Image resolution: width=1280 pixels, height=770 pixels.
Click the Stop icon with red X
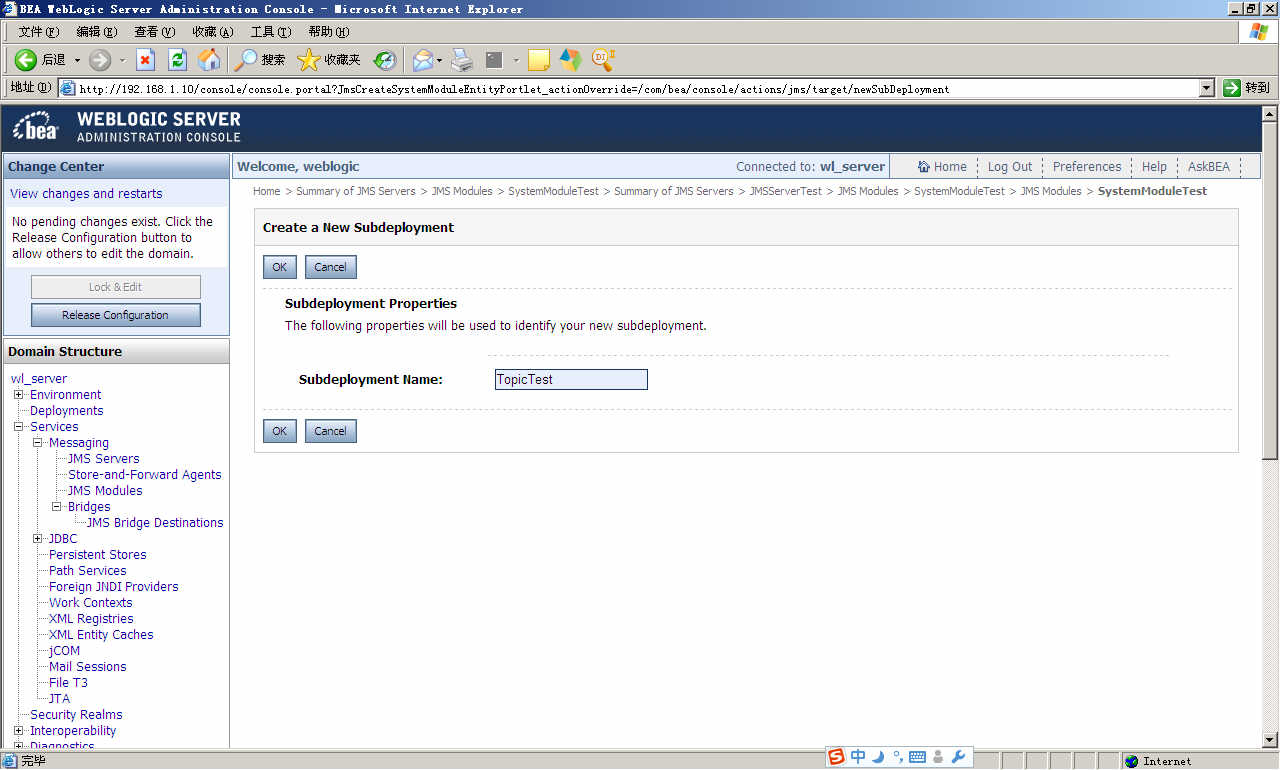146,60
